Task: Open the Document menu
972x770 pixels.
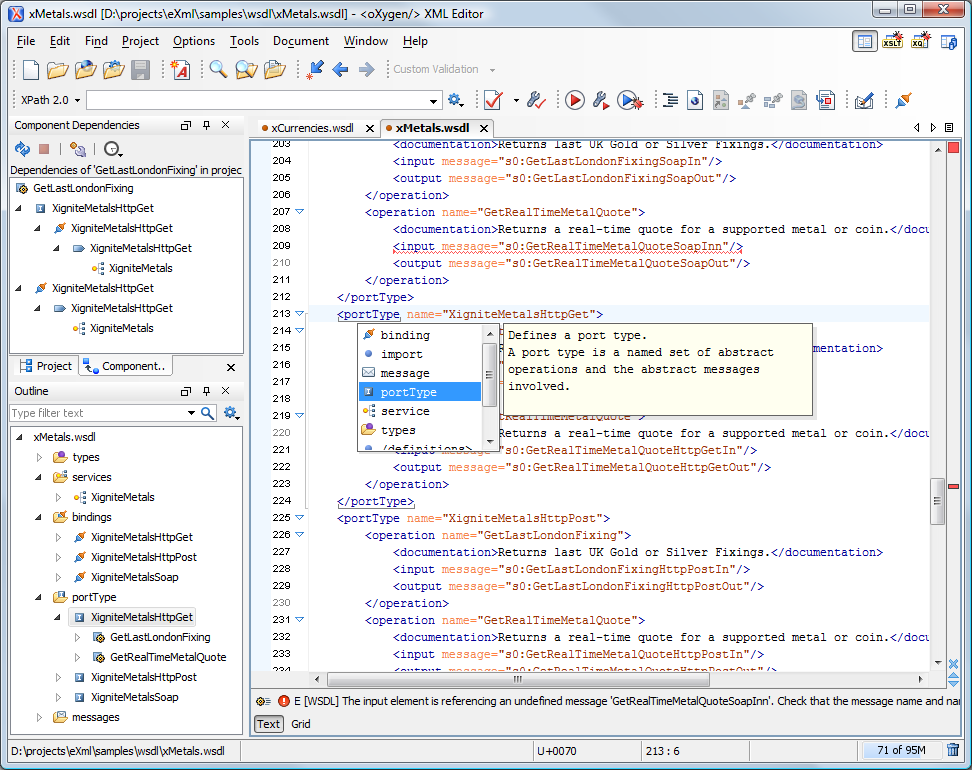Action: coord(300,41)
